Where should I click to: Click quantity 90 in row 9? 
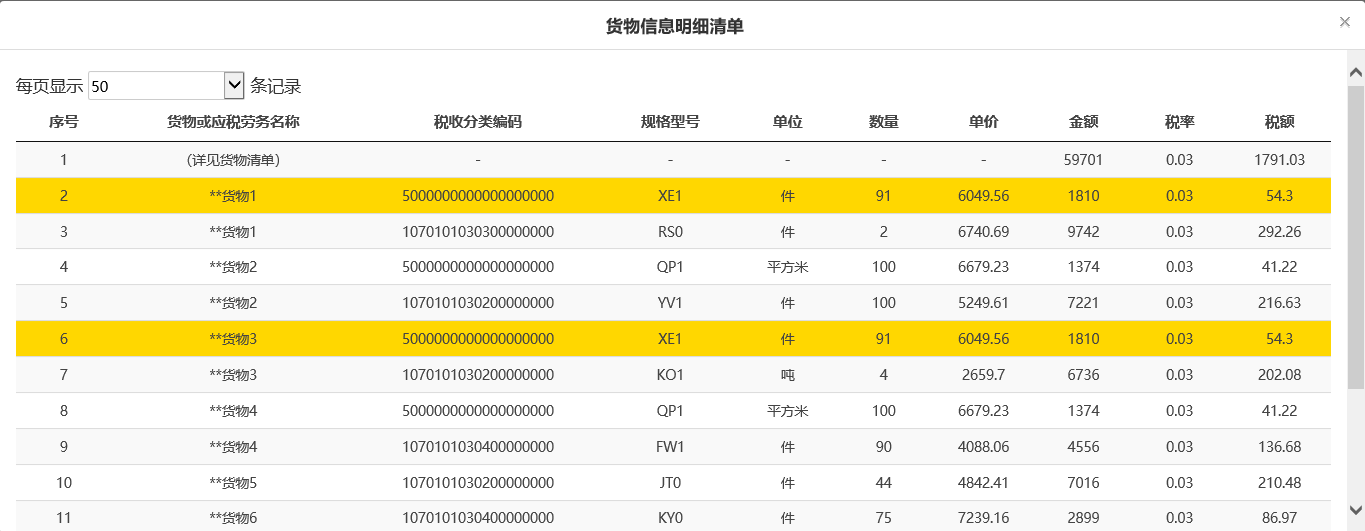pyautogui.click(x=884, y=447)
